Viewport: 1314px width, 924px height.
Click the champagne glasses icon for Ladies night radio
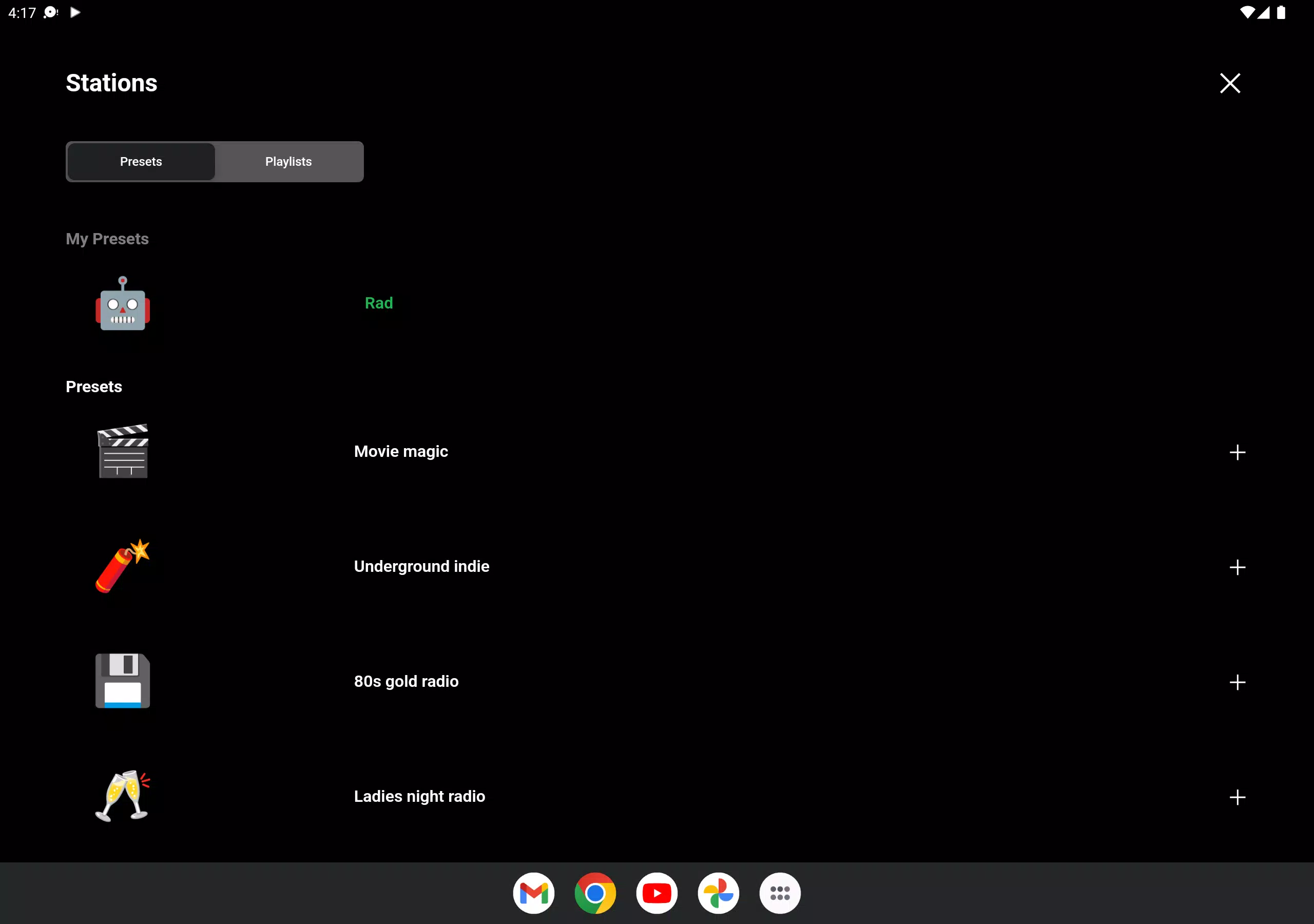123,796
